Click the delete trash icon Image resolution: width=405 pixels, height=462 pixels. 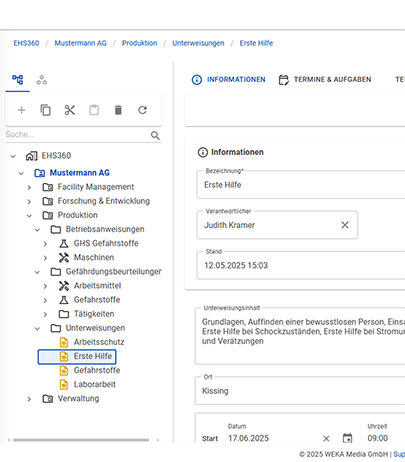pos(118,110)
